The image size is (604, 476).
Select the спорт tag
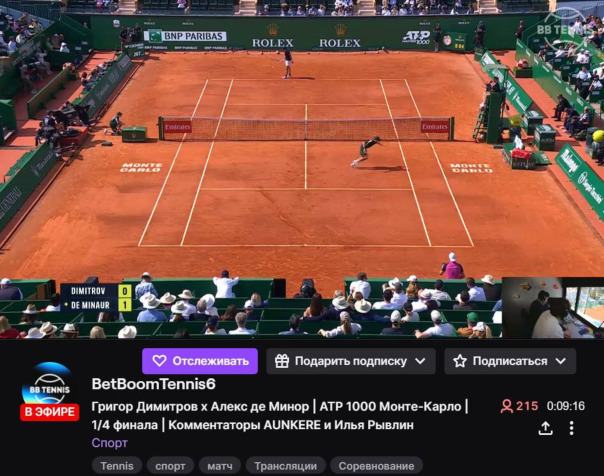(x=170, y=466)
